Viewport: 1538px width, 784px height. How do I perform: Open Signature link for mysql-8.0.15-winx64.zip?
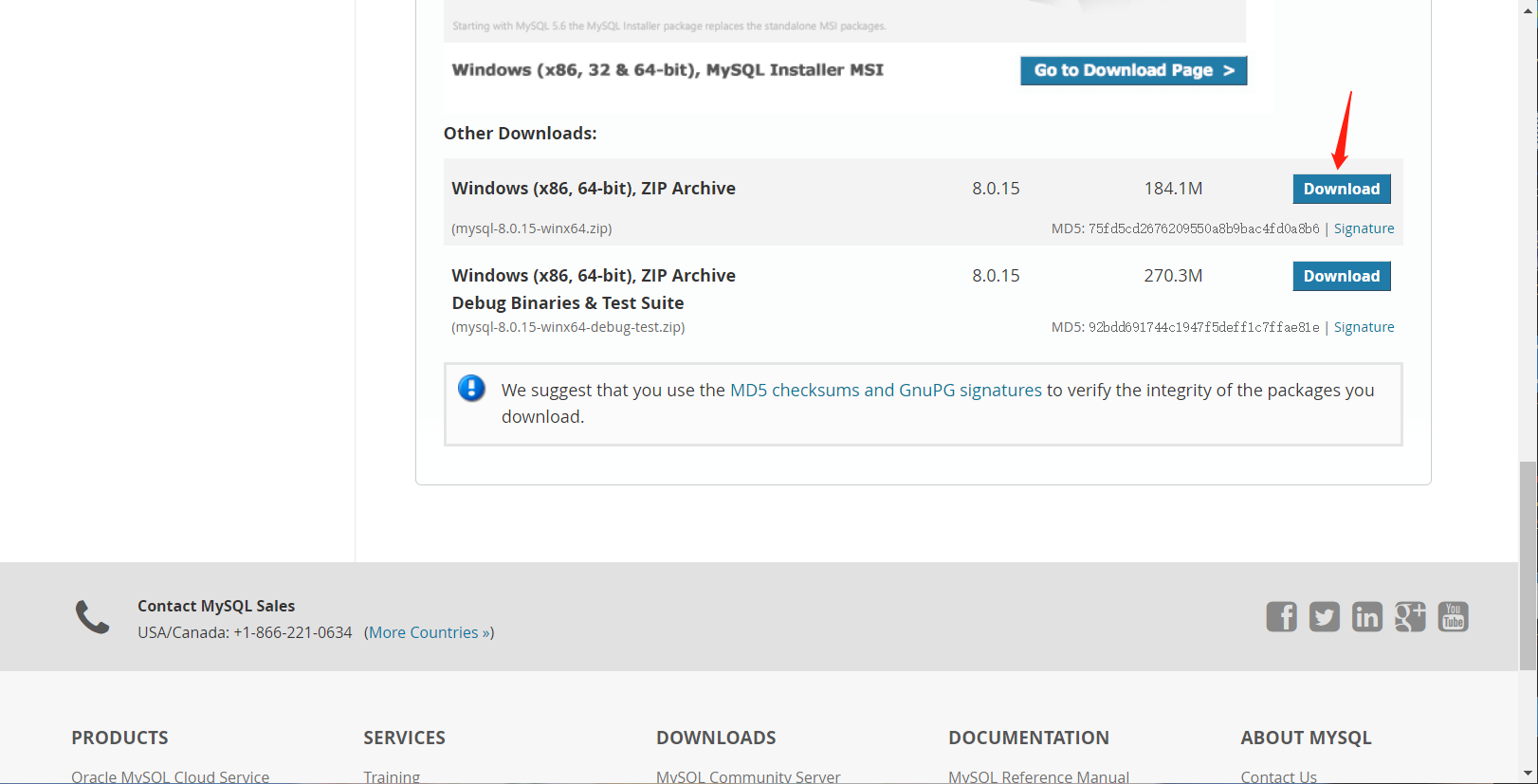[x=1364, y=228]
